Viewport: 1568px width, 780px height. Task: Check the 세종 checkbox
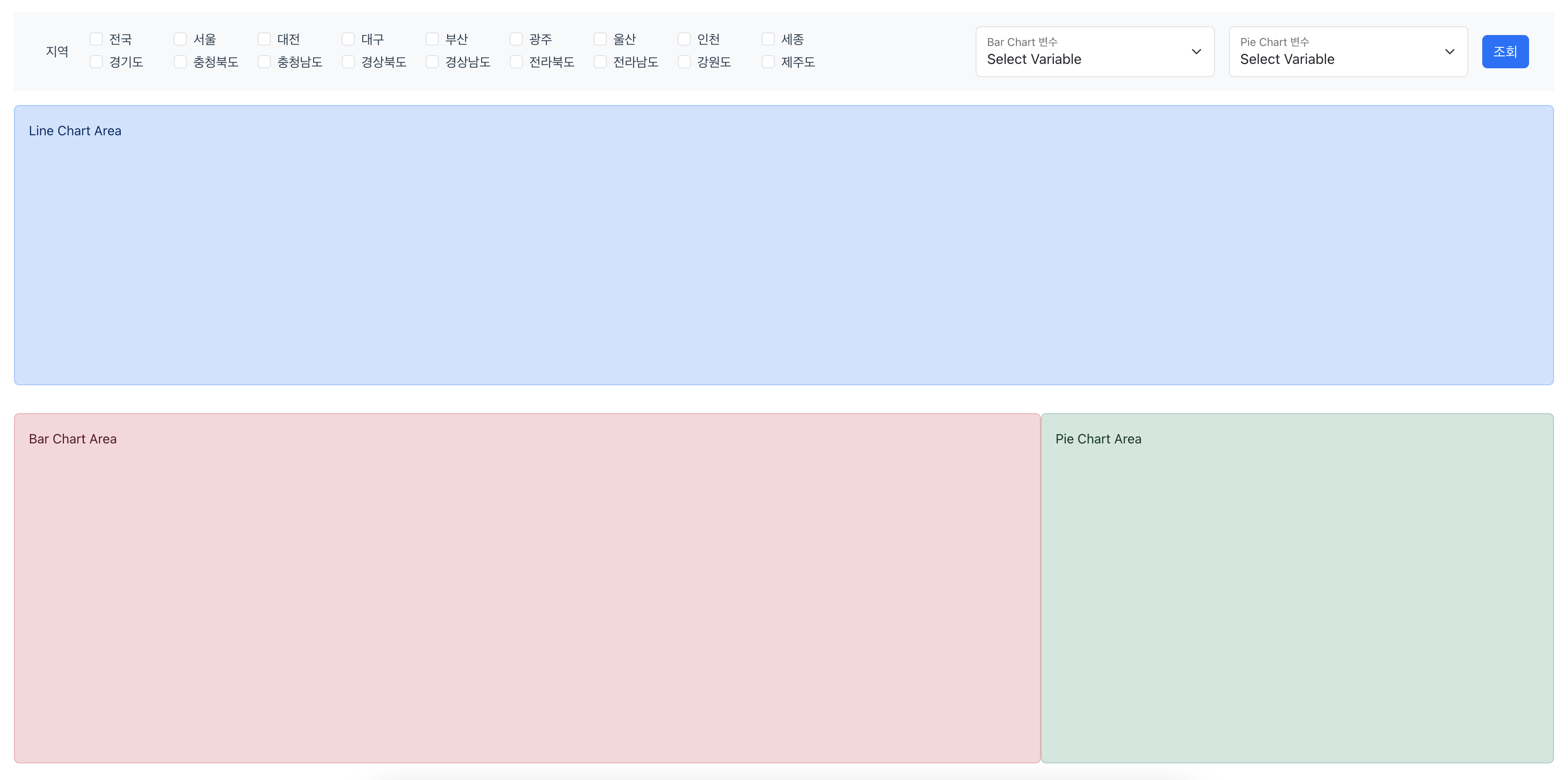[768, 39]
